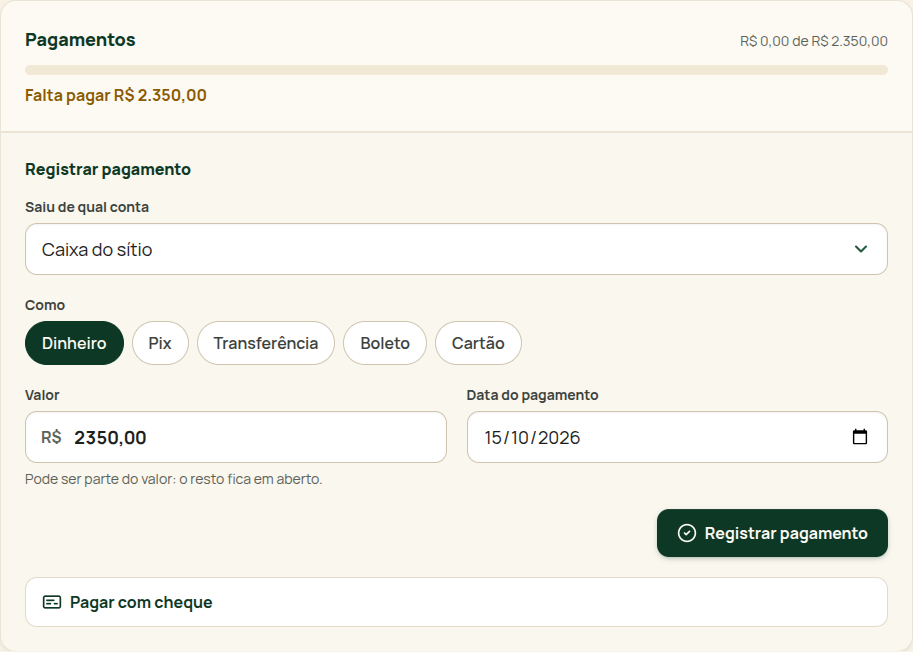The width and height of the screenshot is (913, 652).
Task: Click the Data do pagamento label
Action: click(532, 395)
